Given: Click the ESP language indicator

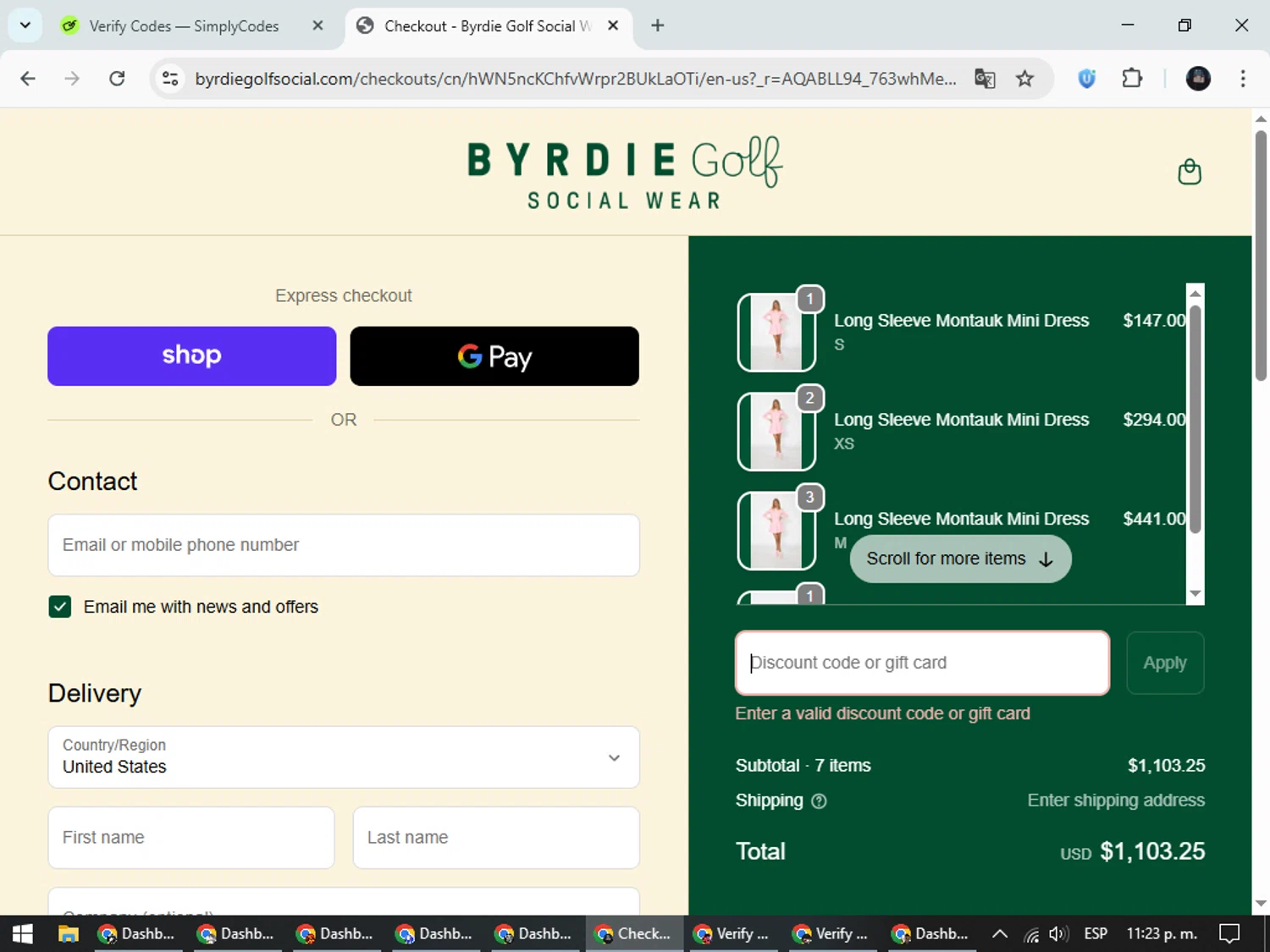Looking at the screenshot, I should (x=1096, y=933).
